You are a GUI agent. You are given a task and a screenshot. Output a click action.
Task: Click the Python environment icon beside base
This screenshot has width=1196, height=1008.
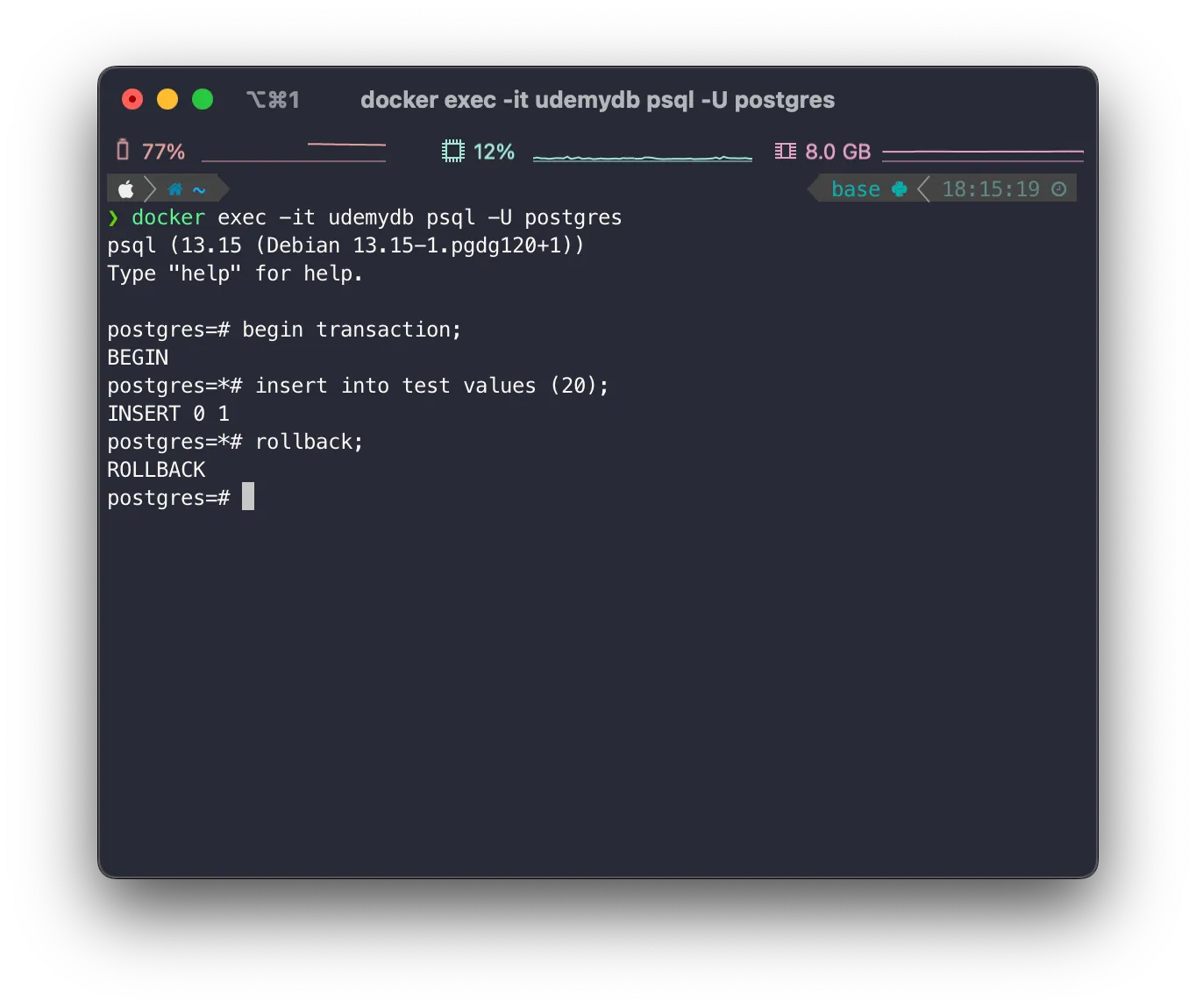[899, 189]
